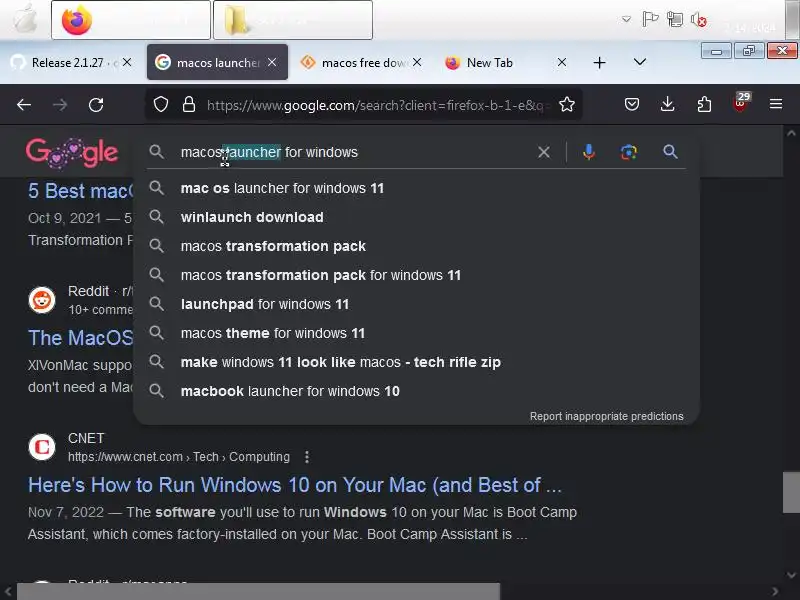This screenshot has width=800, height=600.
Task: Close the macos launcher Google tab
Action: [272, 62]
